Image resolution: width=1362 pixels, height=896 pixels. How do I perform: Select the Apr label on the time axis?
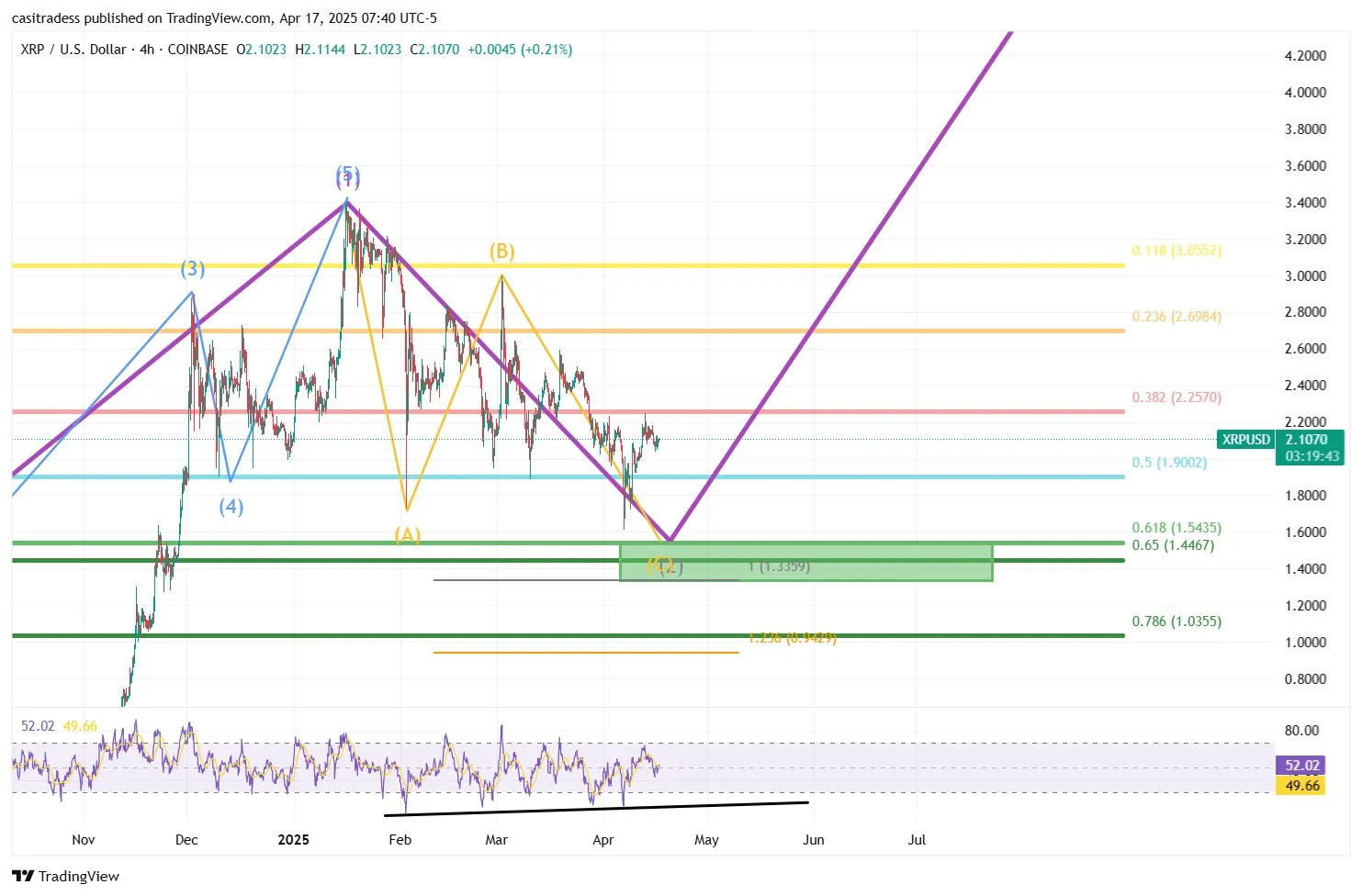point(602,839)
